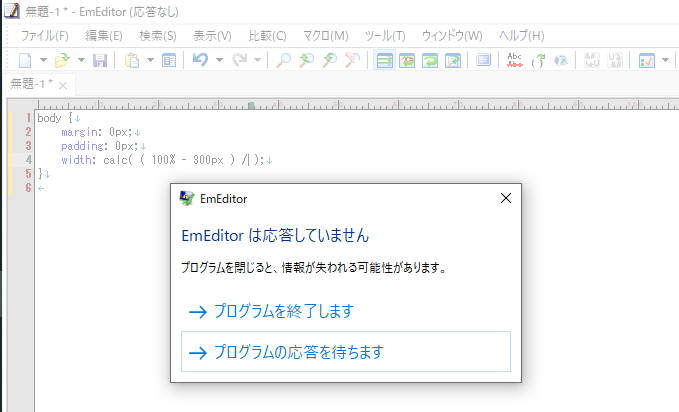
Task: Click the Open folder icon
Action: coord(62,60)
